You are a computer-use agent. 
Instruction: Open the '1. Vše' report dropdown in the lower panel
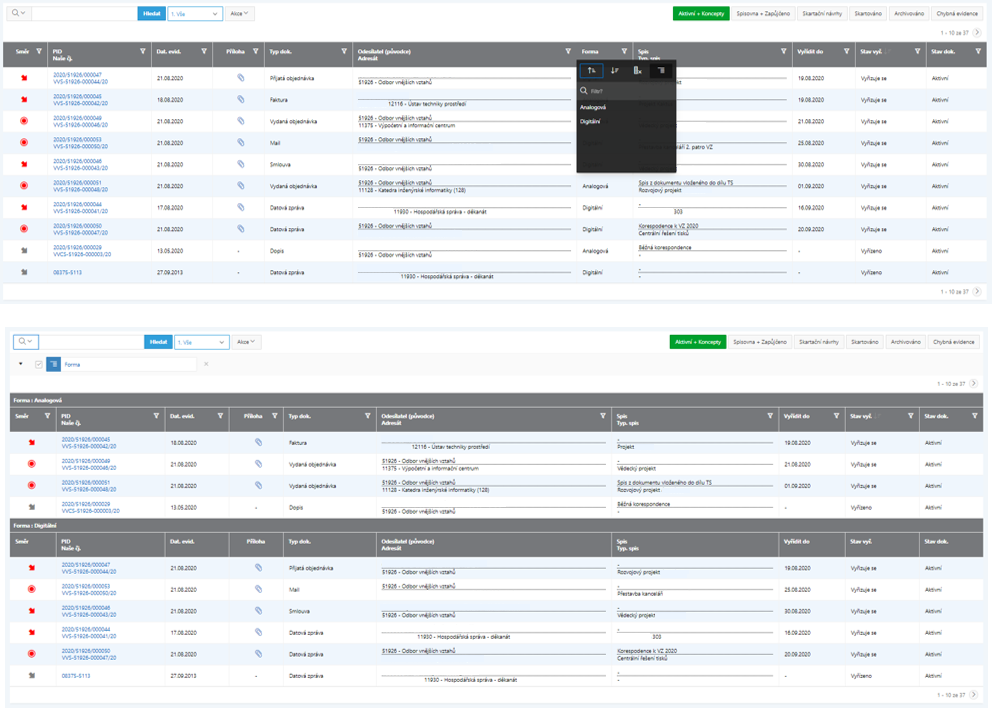coord(202,342)
